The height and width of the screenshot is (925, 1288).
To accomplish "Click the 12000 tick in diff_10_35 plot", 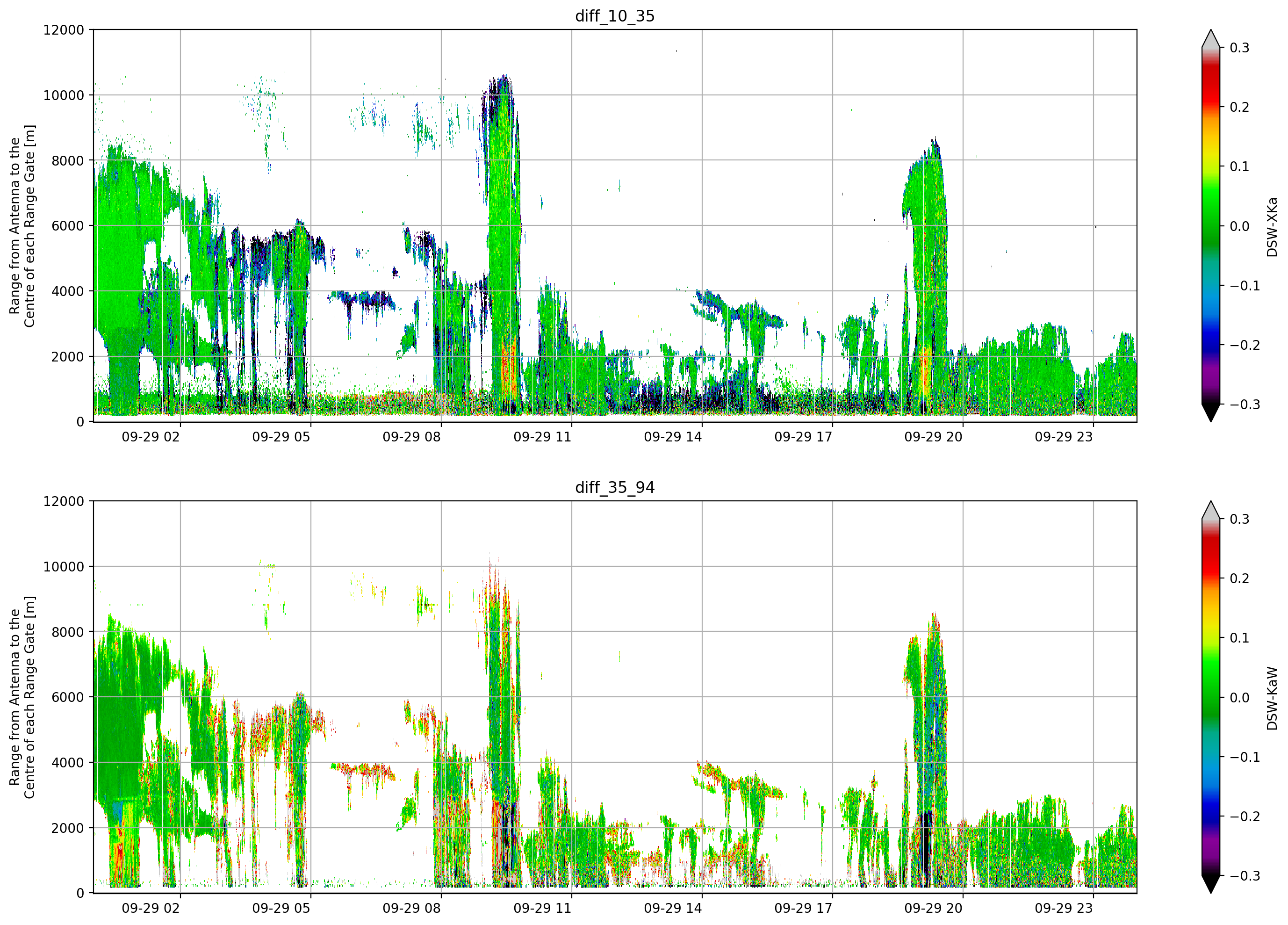I will [x=64, y=30].
